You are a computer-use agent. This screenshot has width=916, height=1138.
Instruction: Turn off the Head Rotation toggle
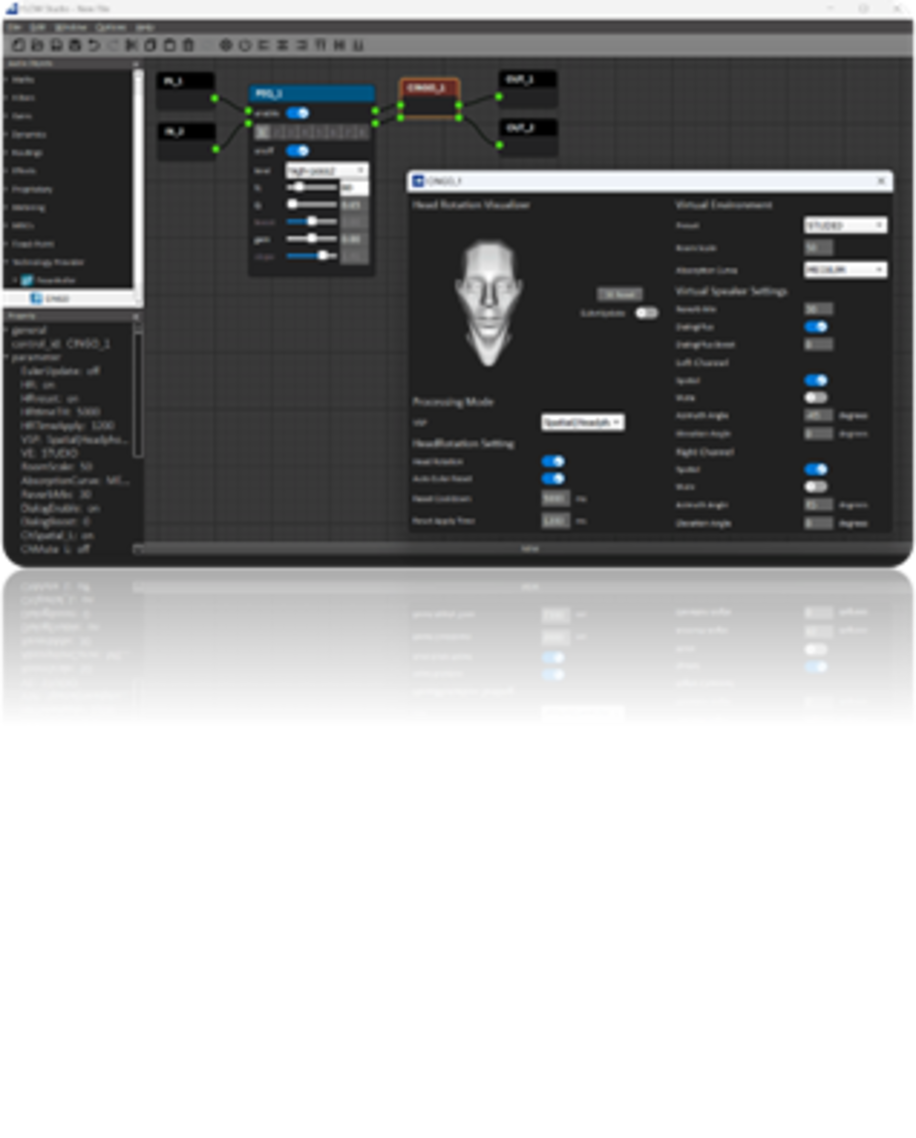(552, 461)
